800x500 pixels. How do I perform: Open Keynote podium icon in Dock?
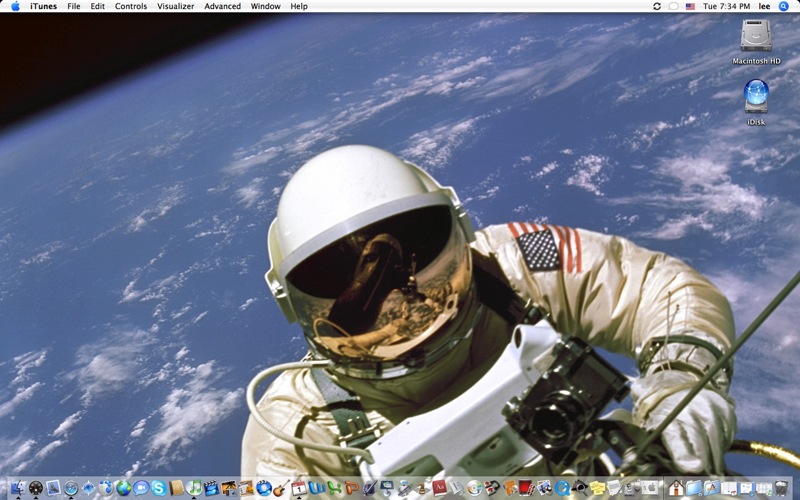[387, 488]
